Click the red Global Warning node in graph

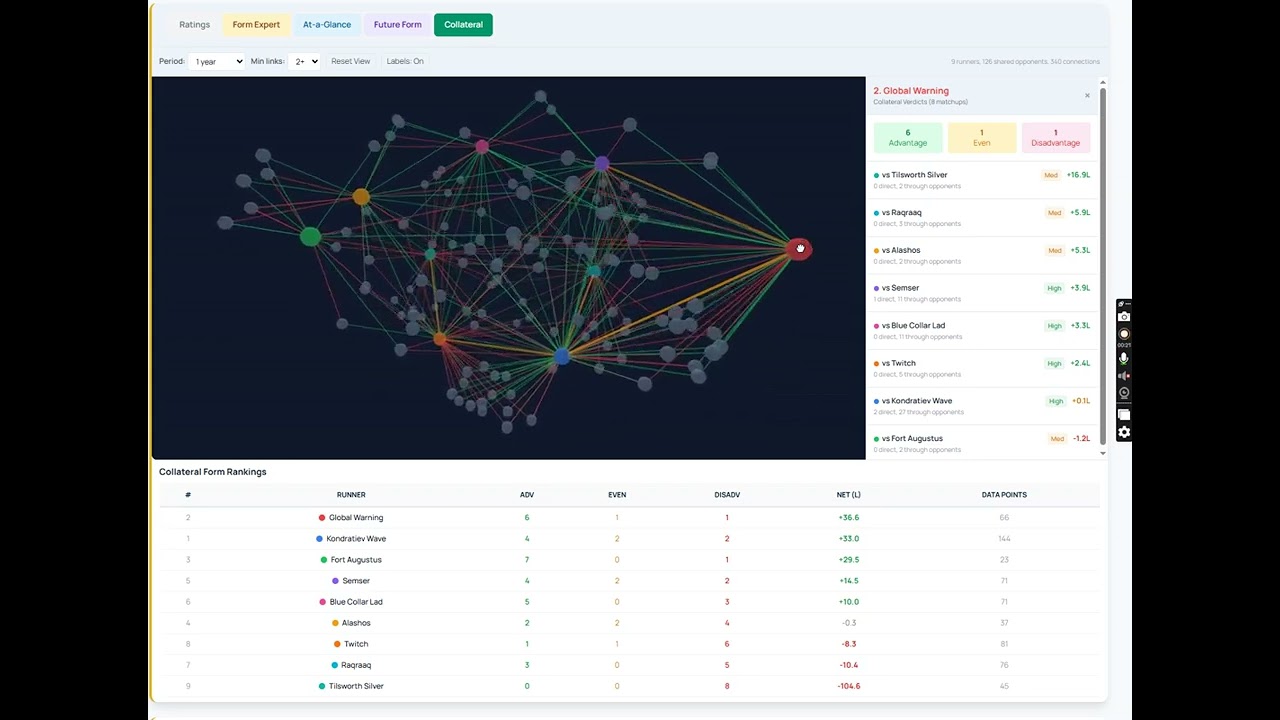pos(798,249)
